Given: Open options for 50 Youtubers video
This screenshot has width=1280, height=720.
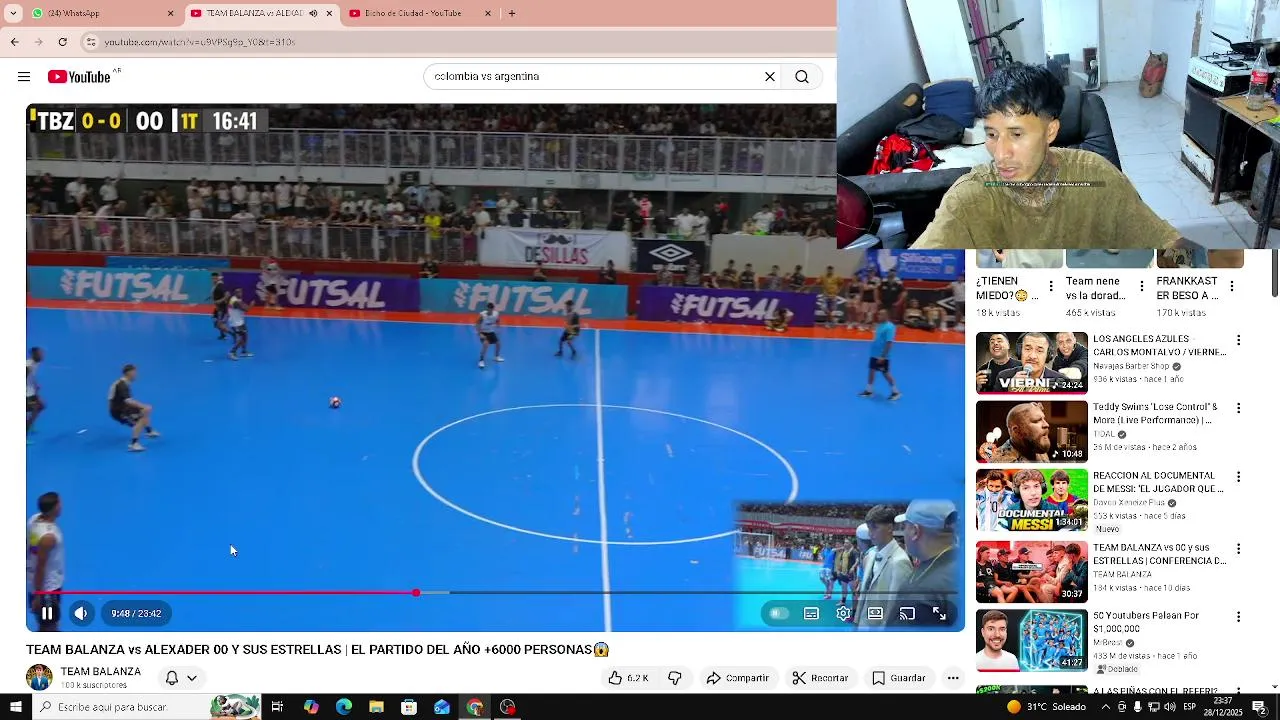Looking at the screenshot, I should pos(1238,617).
